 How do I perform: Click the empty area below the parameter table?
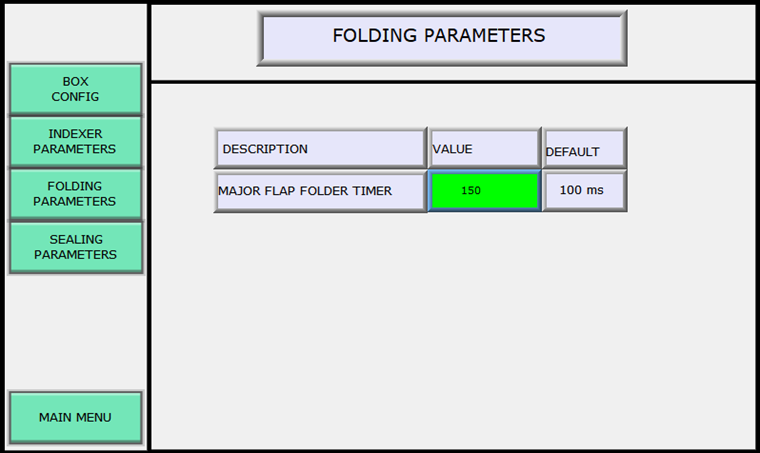450,330
